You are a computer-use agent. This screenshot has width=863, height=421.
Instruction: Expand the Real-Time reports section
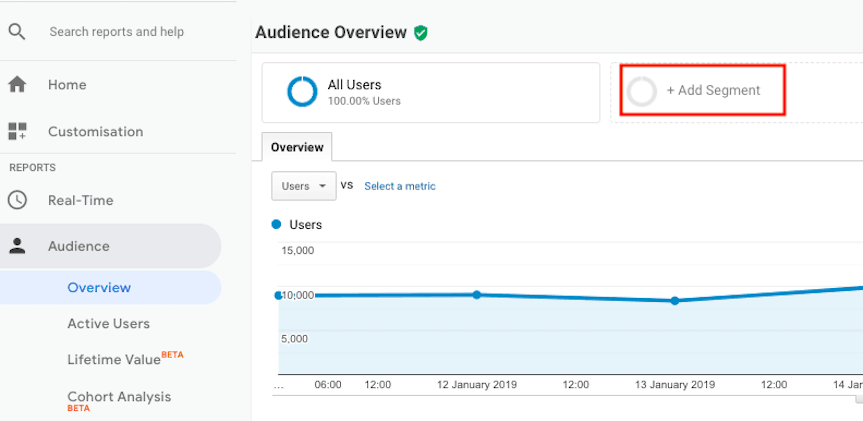pos(80,200)
